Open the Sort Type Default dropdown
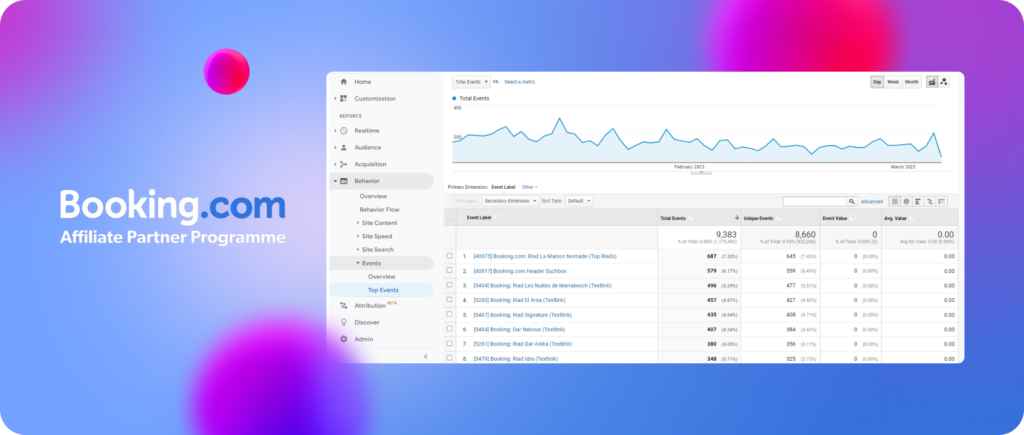Image resolution: width=1024 pixels, height=435 pixels. click(579, 201)
